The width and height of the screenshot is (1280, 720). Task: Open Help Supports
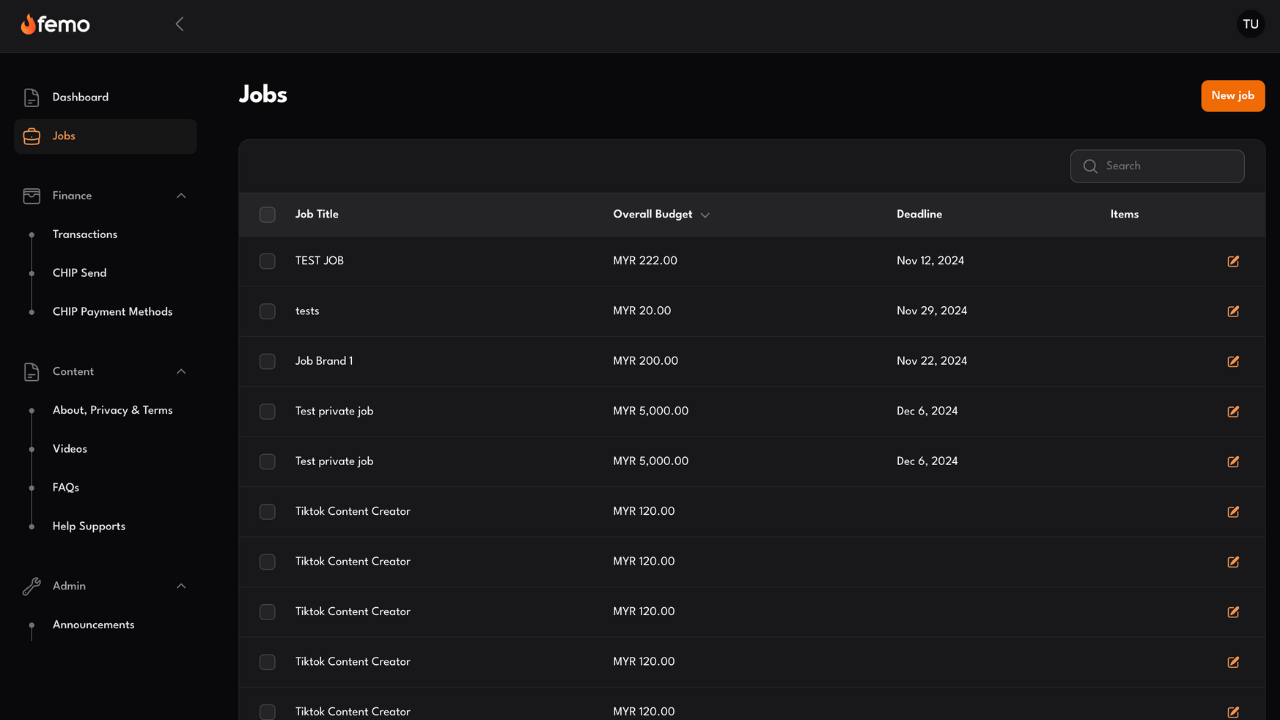(89, 526)
